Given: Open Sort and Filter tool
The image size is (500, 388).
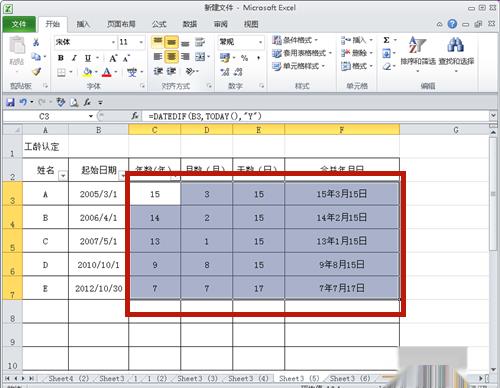Looking at the screenshot, I should point(418,53).
